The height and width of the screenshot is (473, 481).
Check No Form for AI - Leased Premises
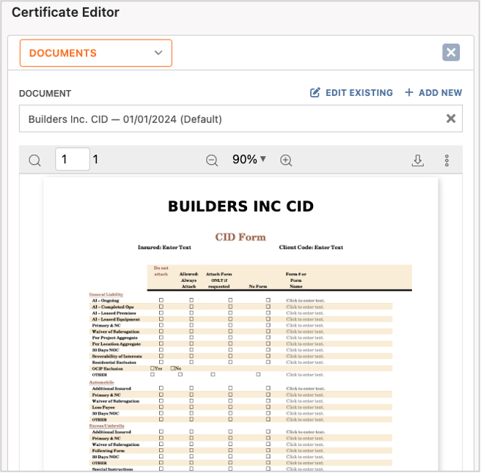pyautogui.click(x=268, y=313)
